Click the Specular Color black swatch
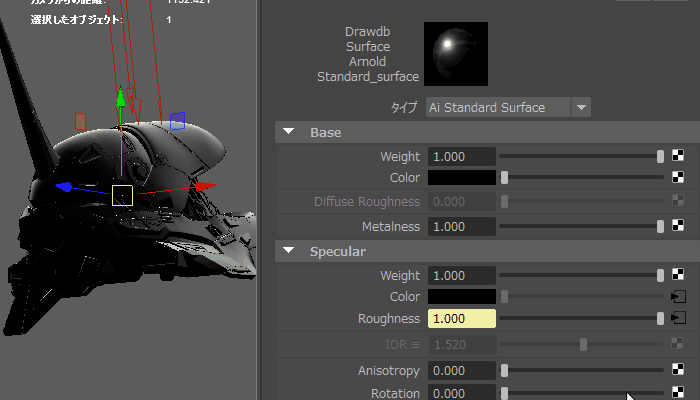This screenshot has height=400, width=700. (462, 296)
